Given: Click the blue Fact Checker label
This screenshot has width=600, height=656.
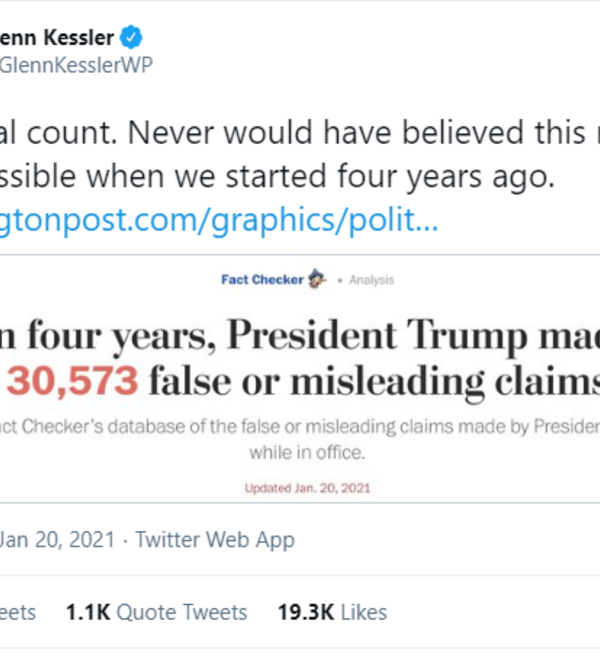Looking at the screenshot, I should pos(262,280).
